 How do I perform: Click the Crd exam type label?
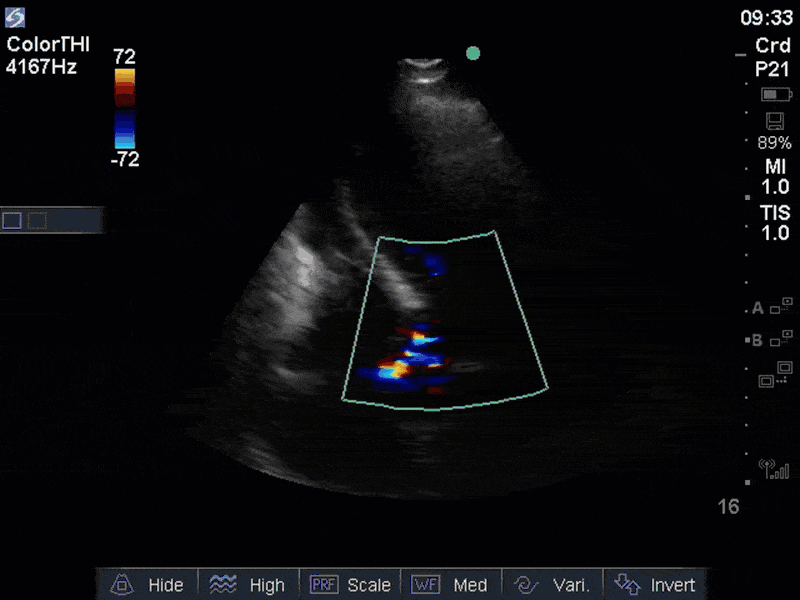click(x=772, y=45)
